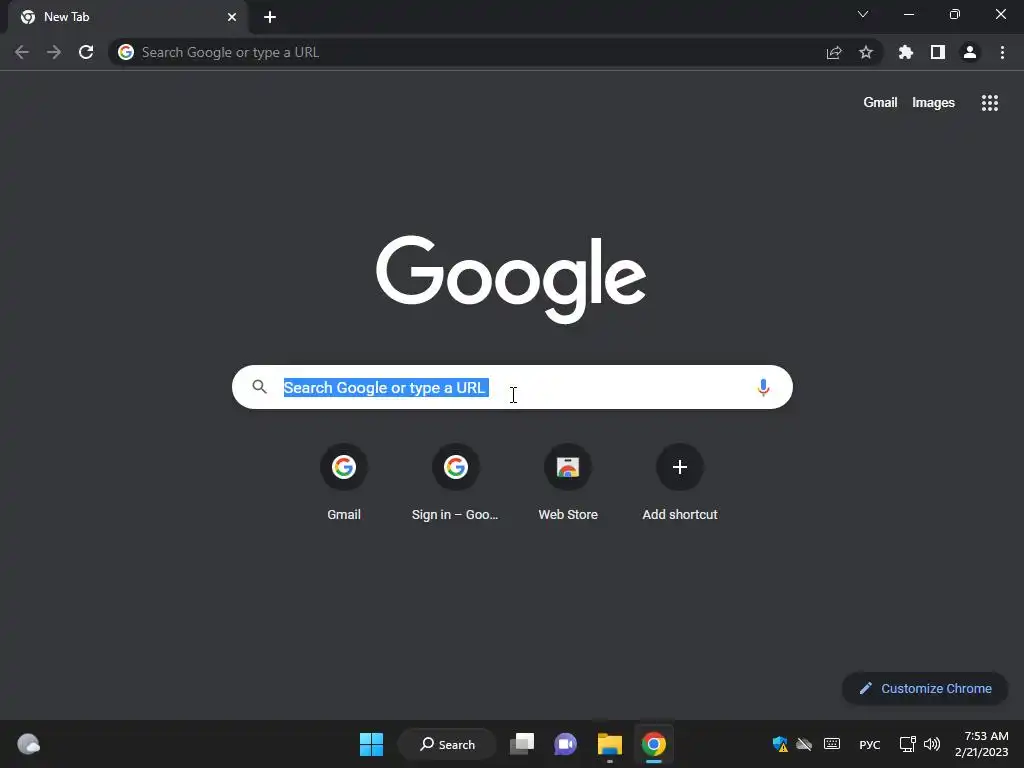
Task: Open the Extensions puzzle icon
Action: click(906, 52)
